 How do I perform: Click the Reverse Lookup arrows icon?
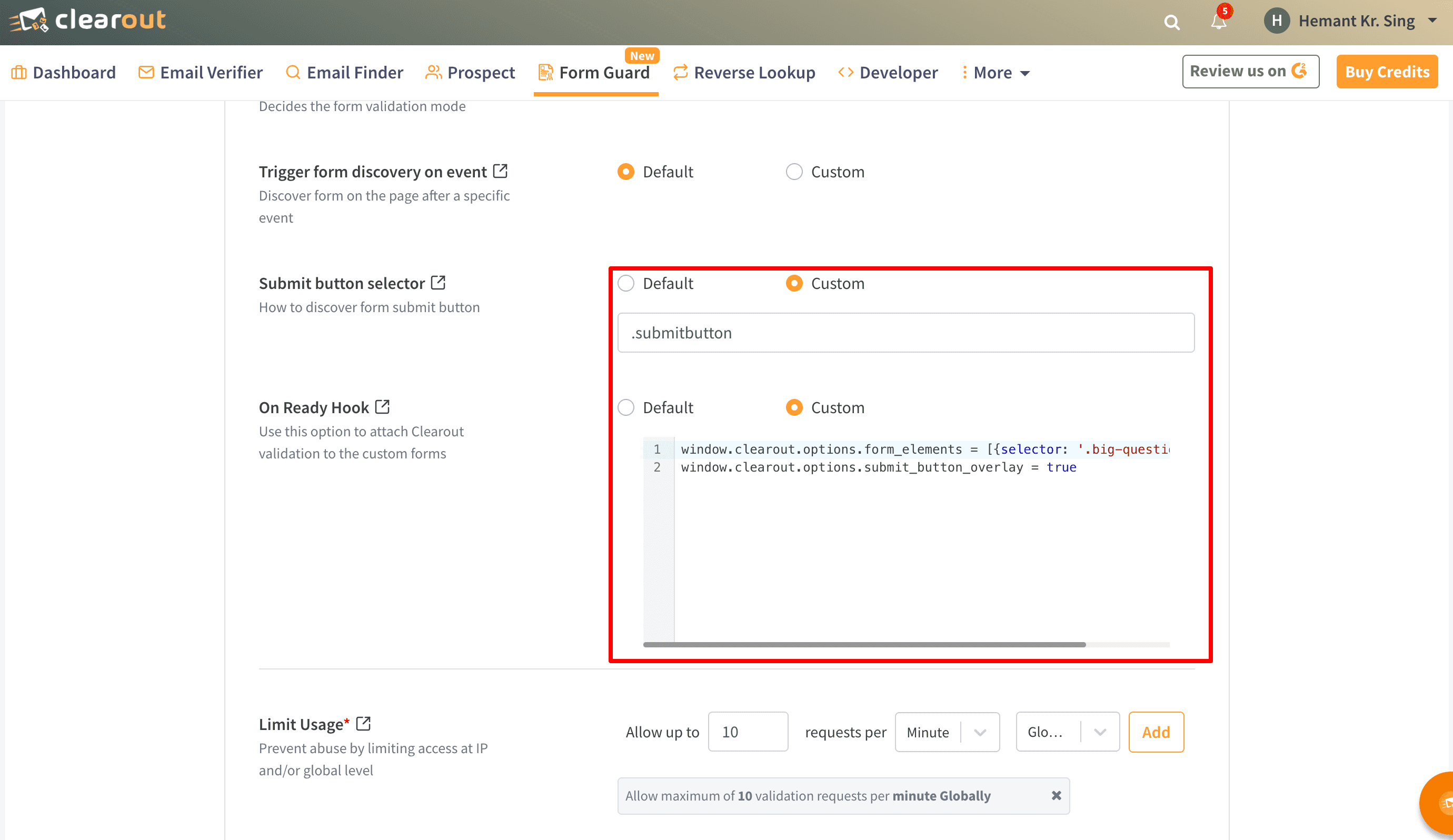pyautogui.click(x=680, y=72)
